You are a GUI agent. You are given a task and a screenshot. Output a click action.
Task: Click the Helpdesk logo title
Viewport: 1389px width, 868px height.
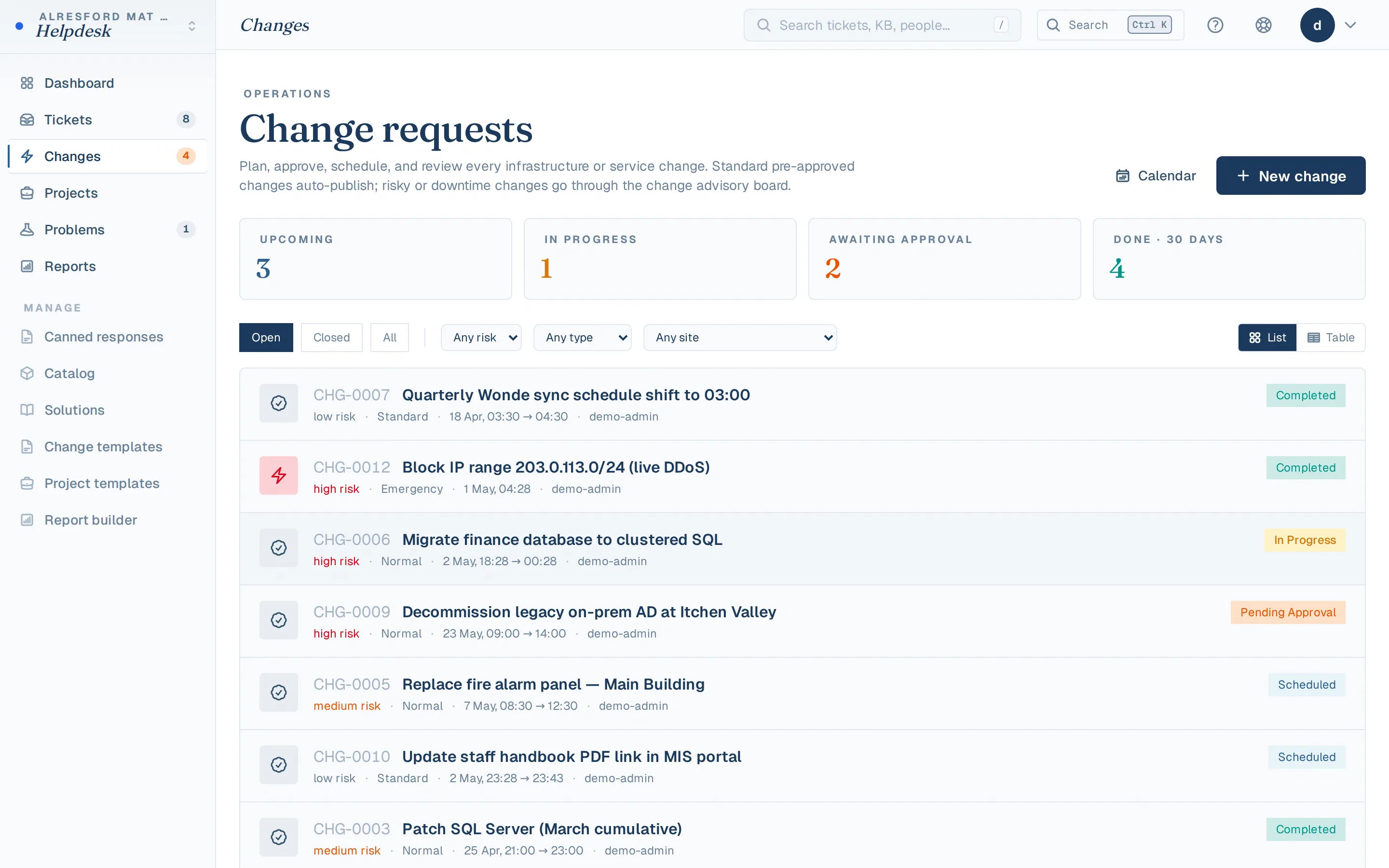point(73,31)
